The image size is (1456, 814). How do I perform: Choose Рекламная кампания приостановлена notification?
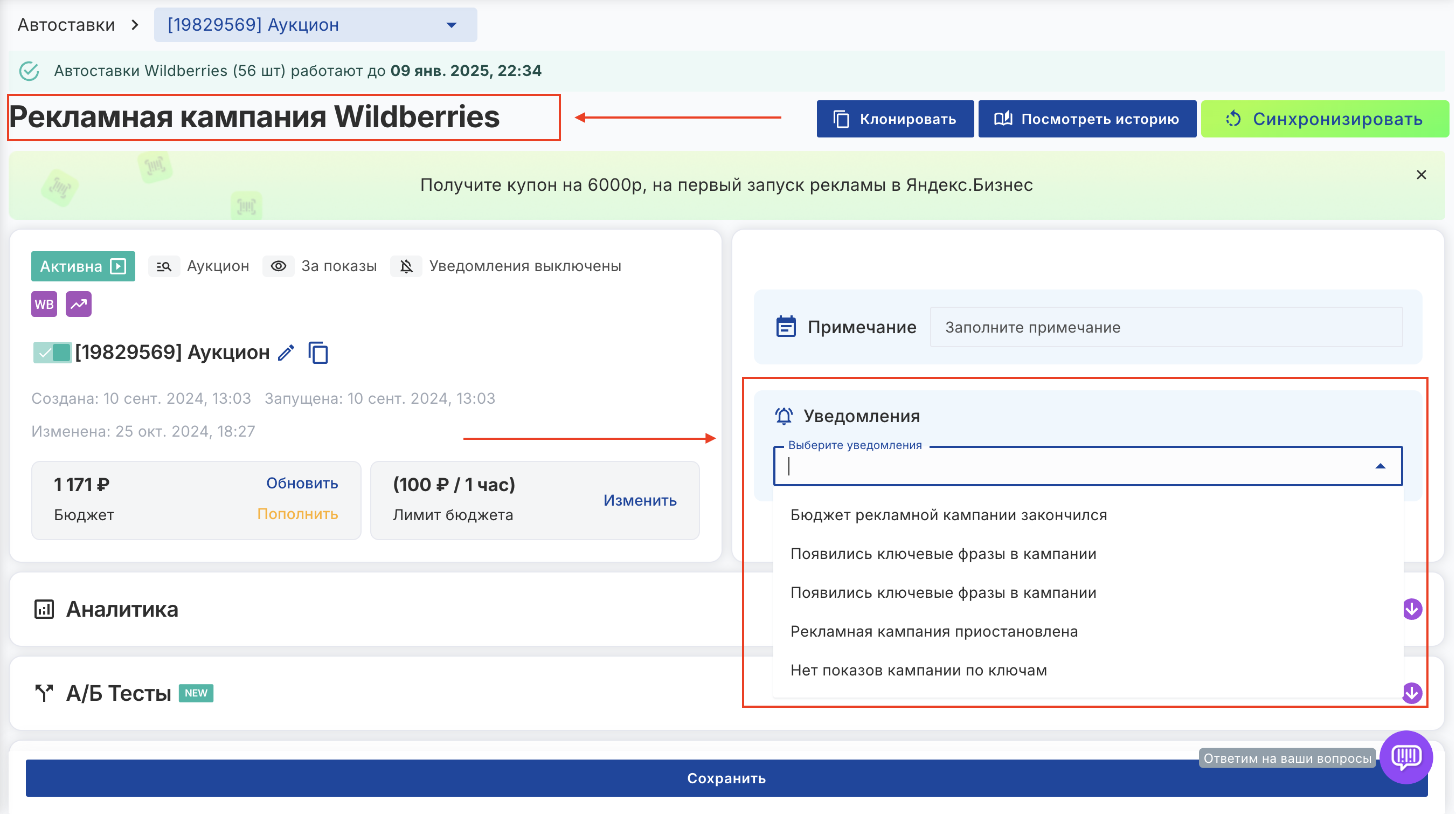click(934, 631)
